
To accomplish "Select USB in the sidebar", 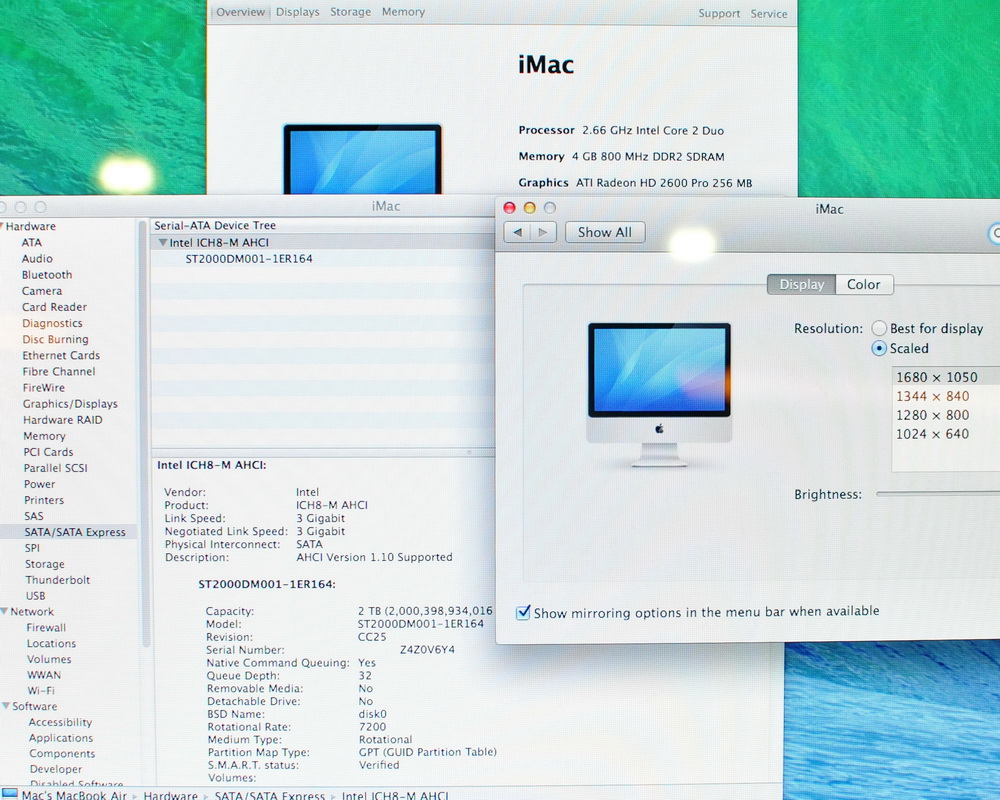I will (x=35, y=596).
